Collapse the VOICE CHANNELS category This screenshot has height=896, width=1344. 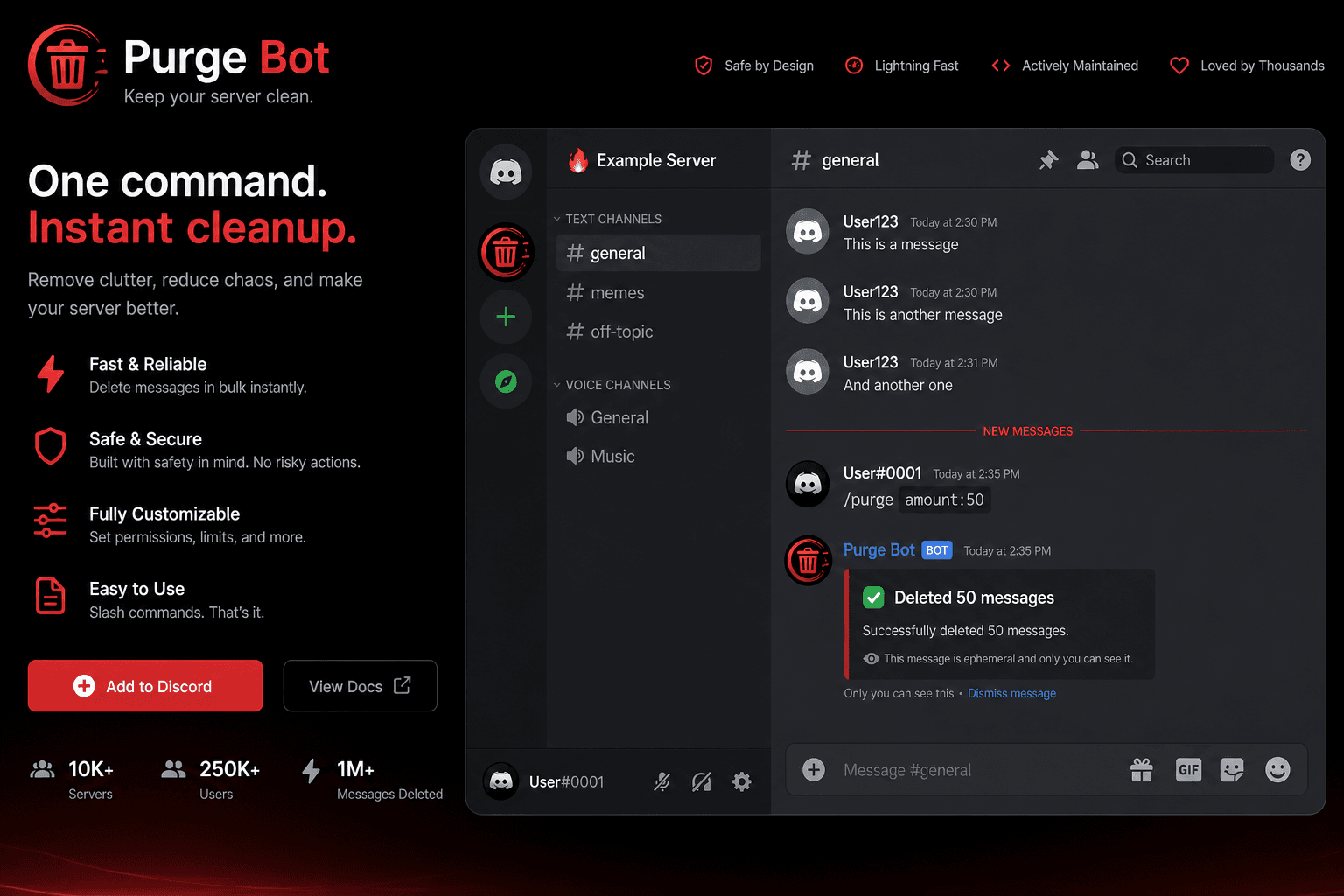click(x=612, y=385)
